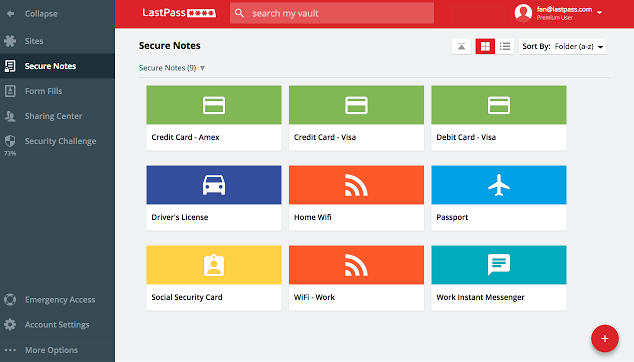This screenshot has height=362, width=634.
Task: Click the fan@lastpass.com account email
Action: coord(564,9)
